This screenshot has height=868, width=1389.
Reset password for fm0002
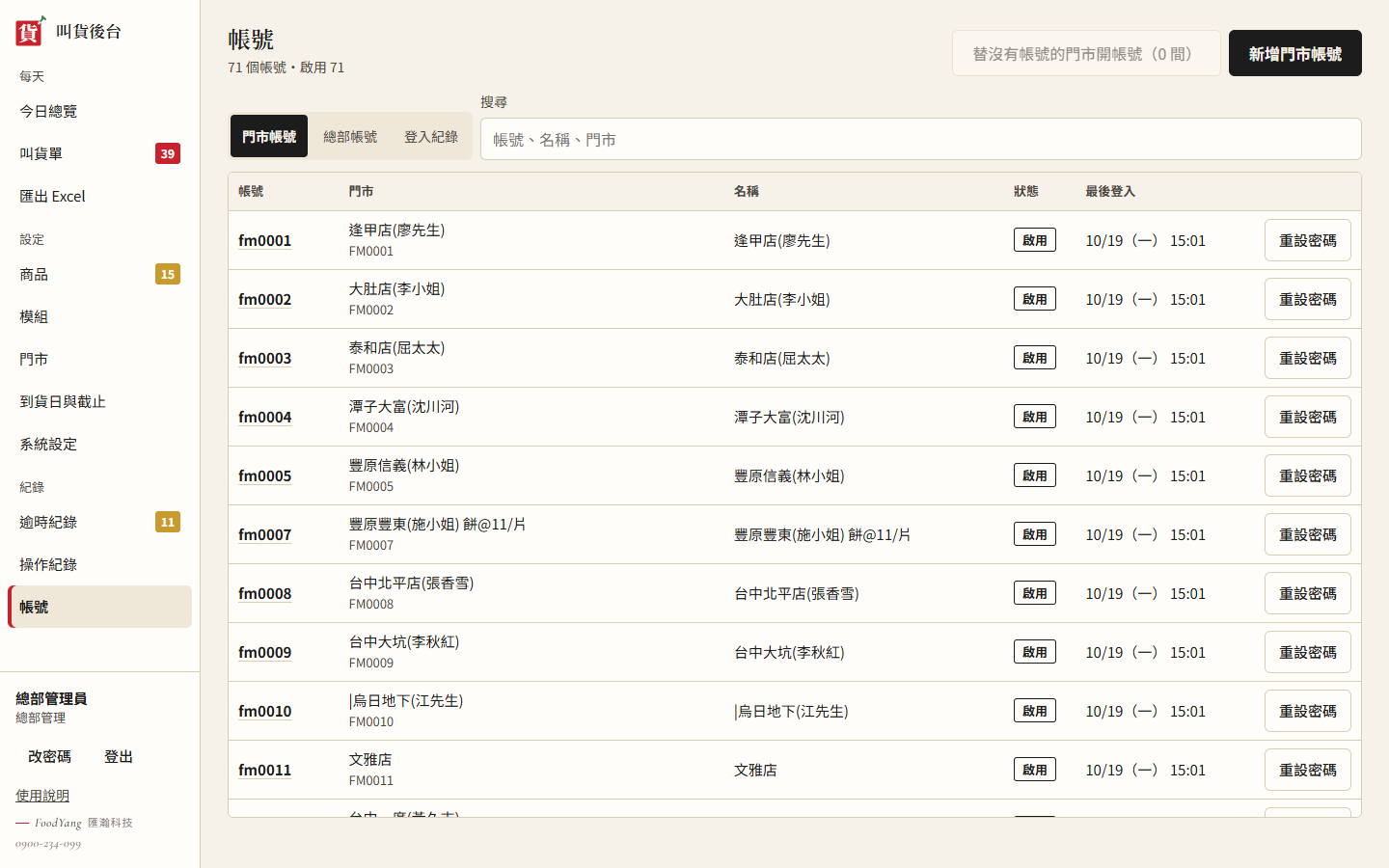coord(1308,299)
